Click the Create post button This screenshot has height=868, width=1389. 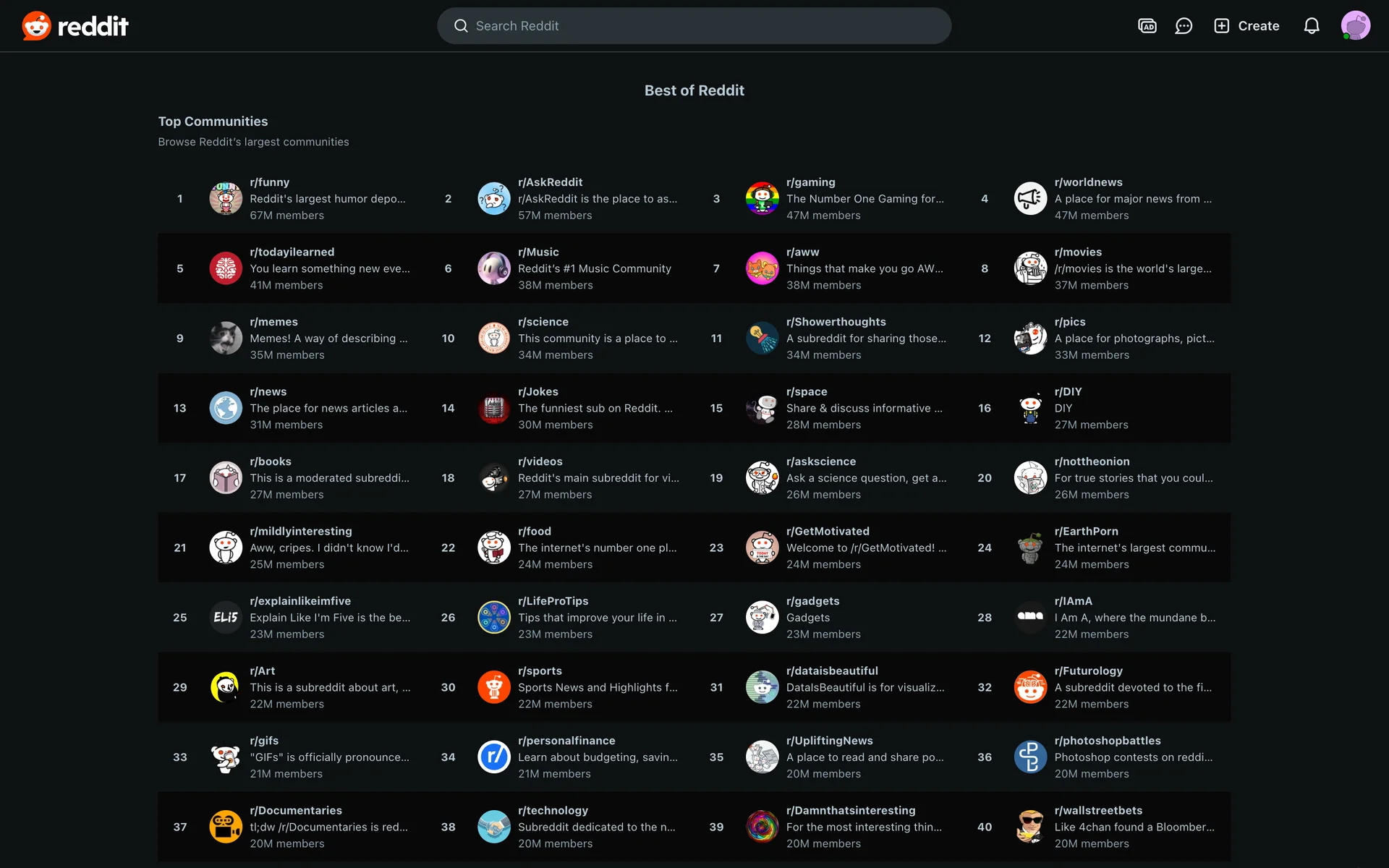tap(1246, 26)
